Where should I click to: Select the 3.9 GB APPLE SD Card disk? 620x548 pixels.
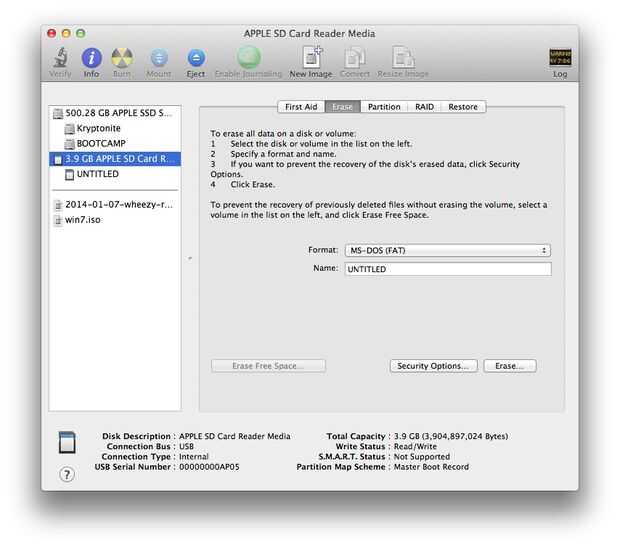click(115, 159)
